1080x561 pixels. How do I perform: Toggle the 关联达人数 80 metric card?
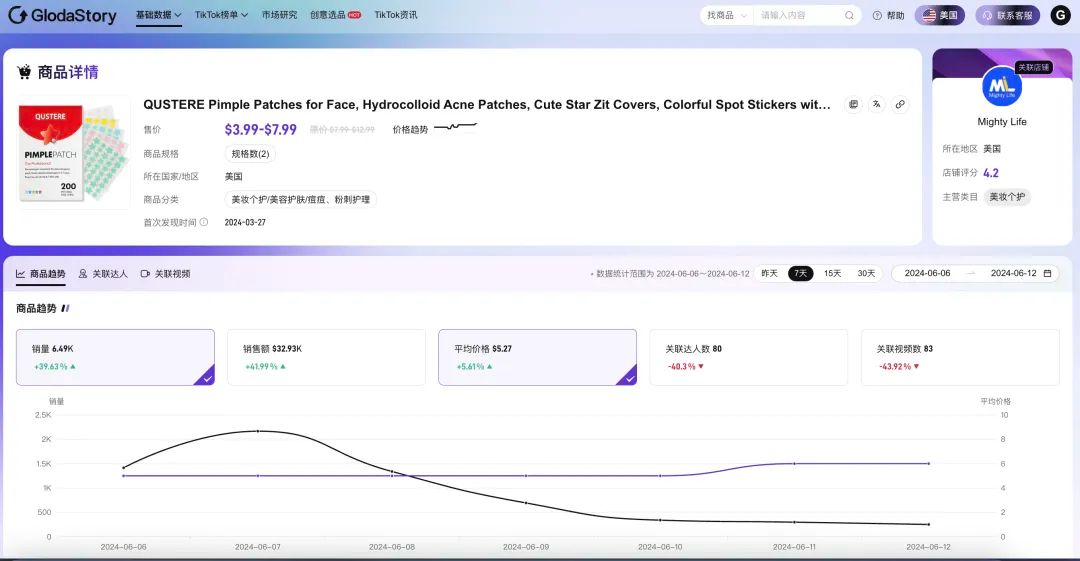749,357
